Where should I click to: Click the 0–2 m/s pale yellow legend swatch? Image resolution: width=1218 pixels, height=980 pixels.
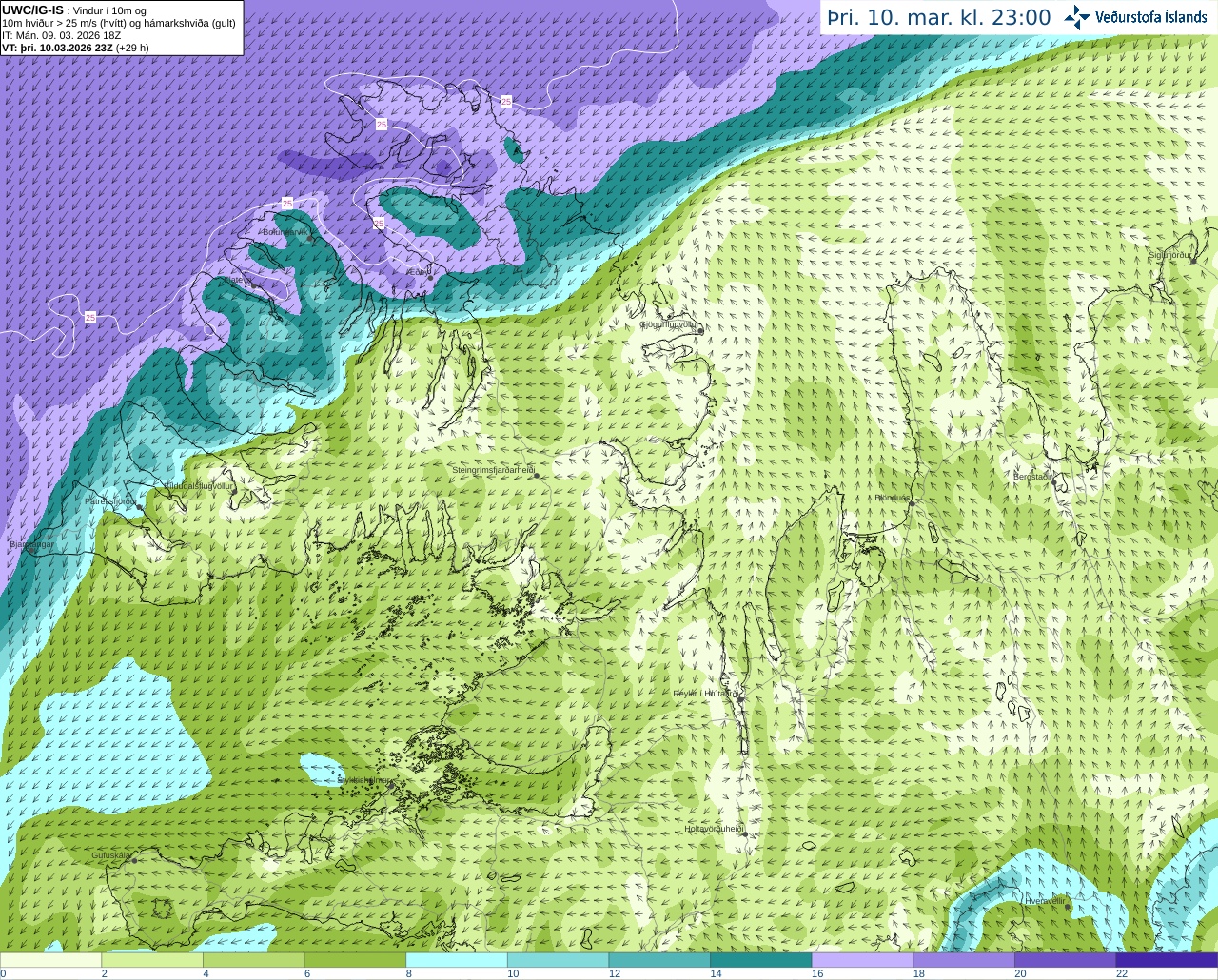tap(50, 960)
